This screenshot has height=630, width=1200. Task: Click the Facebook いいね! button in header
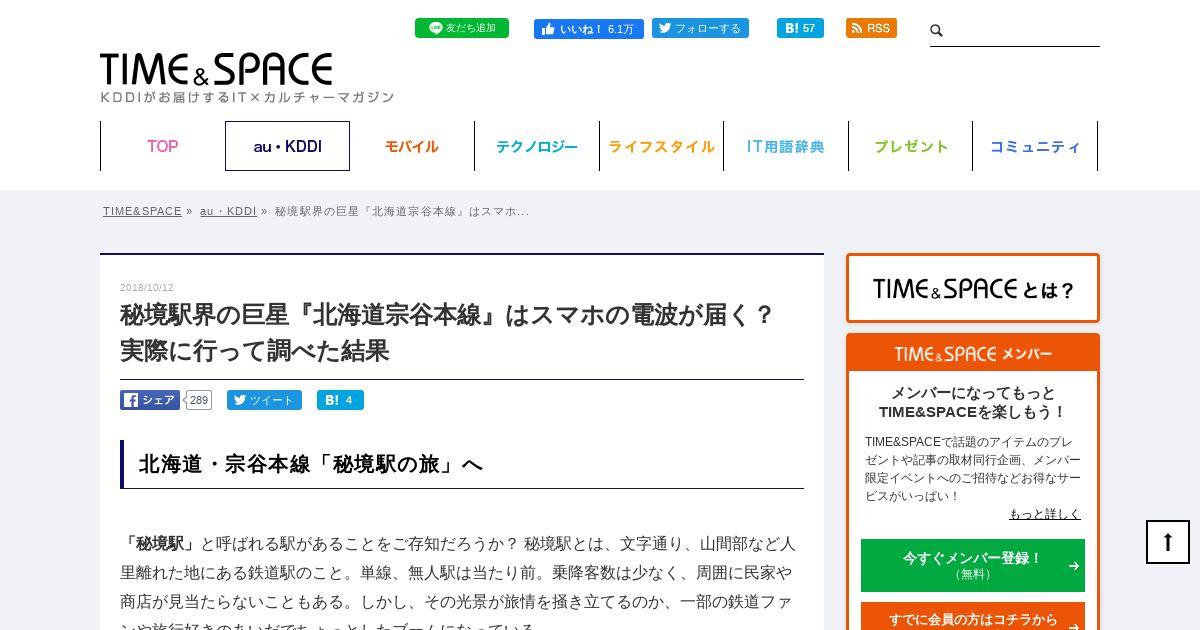click(589, 29)
